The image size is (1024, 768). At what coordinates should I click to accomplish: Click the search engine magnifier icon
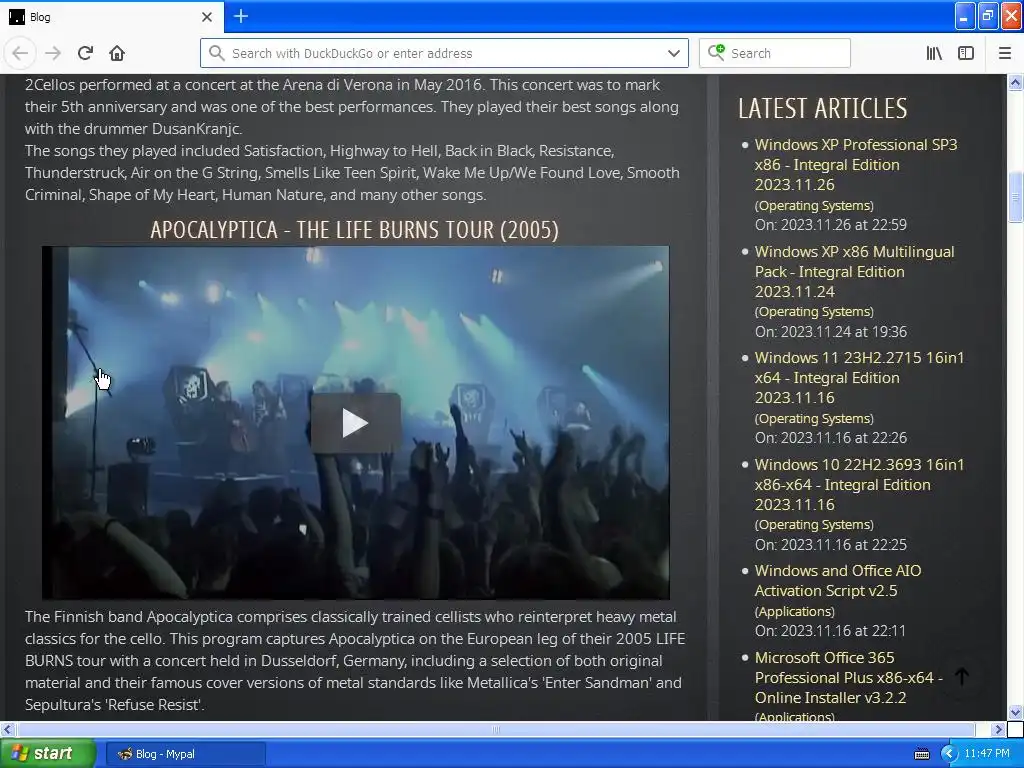click(716, 52)
